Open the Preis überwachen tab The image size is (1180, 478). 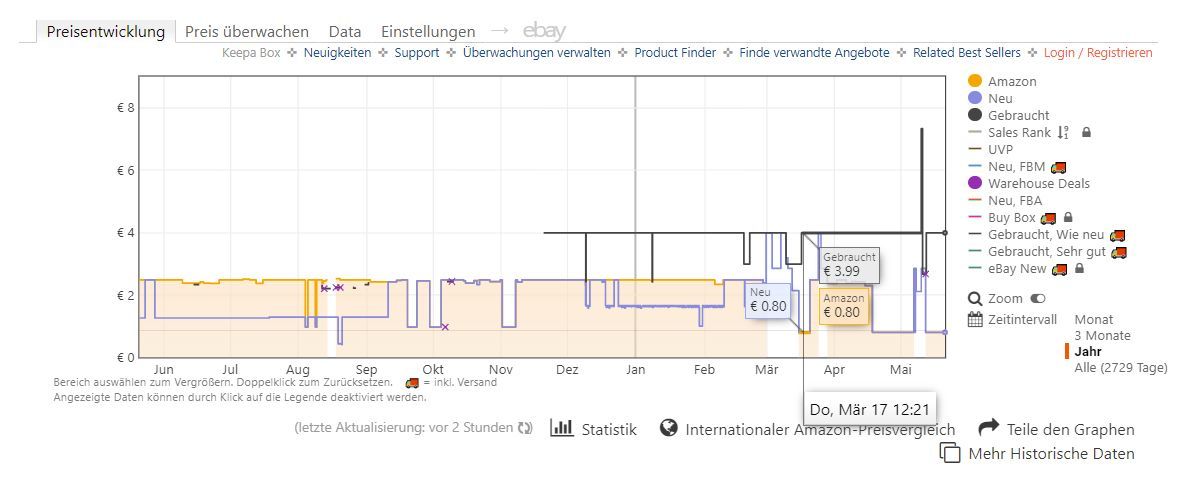click(x=247, y=32)
